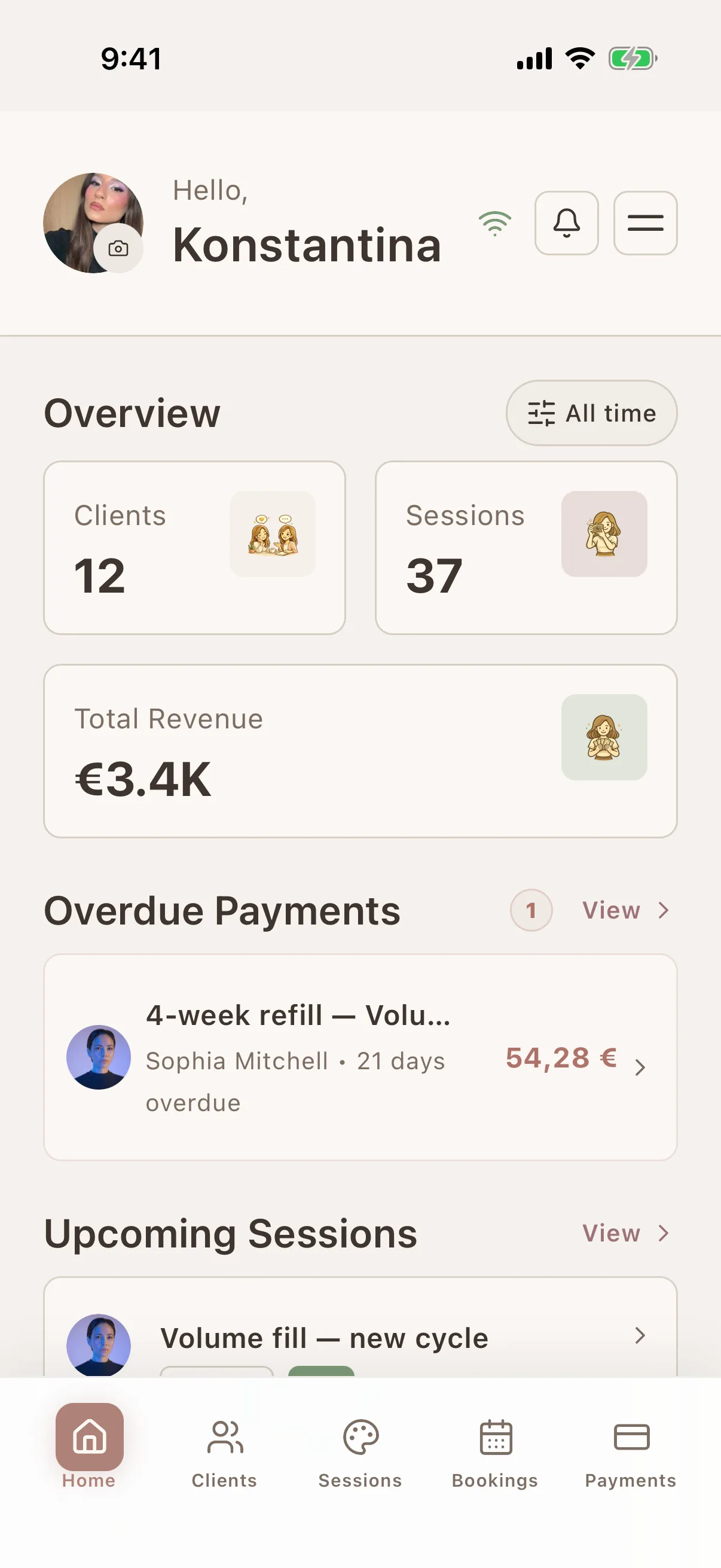The image size is (721, 1568).
Task: Open the Total Revenue €3.4K card
Action: pos(360,751)
